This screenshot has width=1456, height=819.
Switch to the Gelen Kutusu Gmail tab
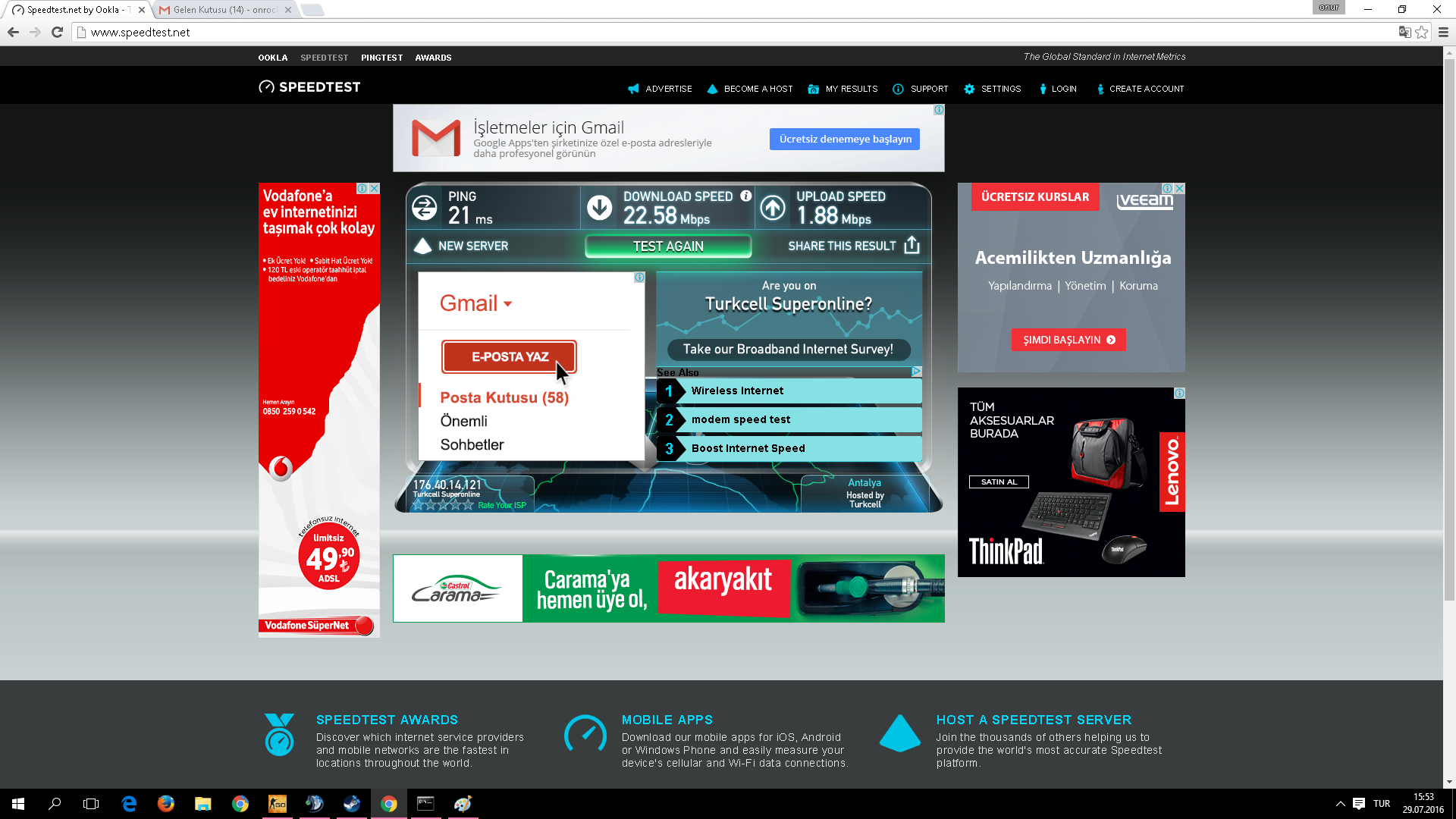tap(225, 10)
